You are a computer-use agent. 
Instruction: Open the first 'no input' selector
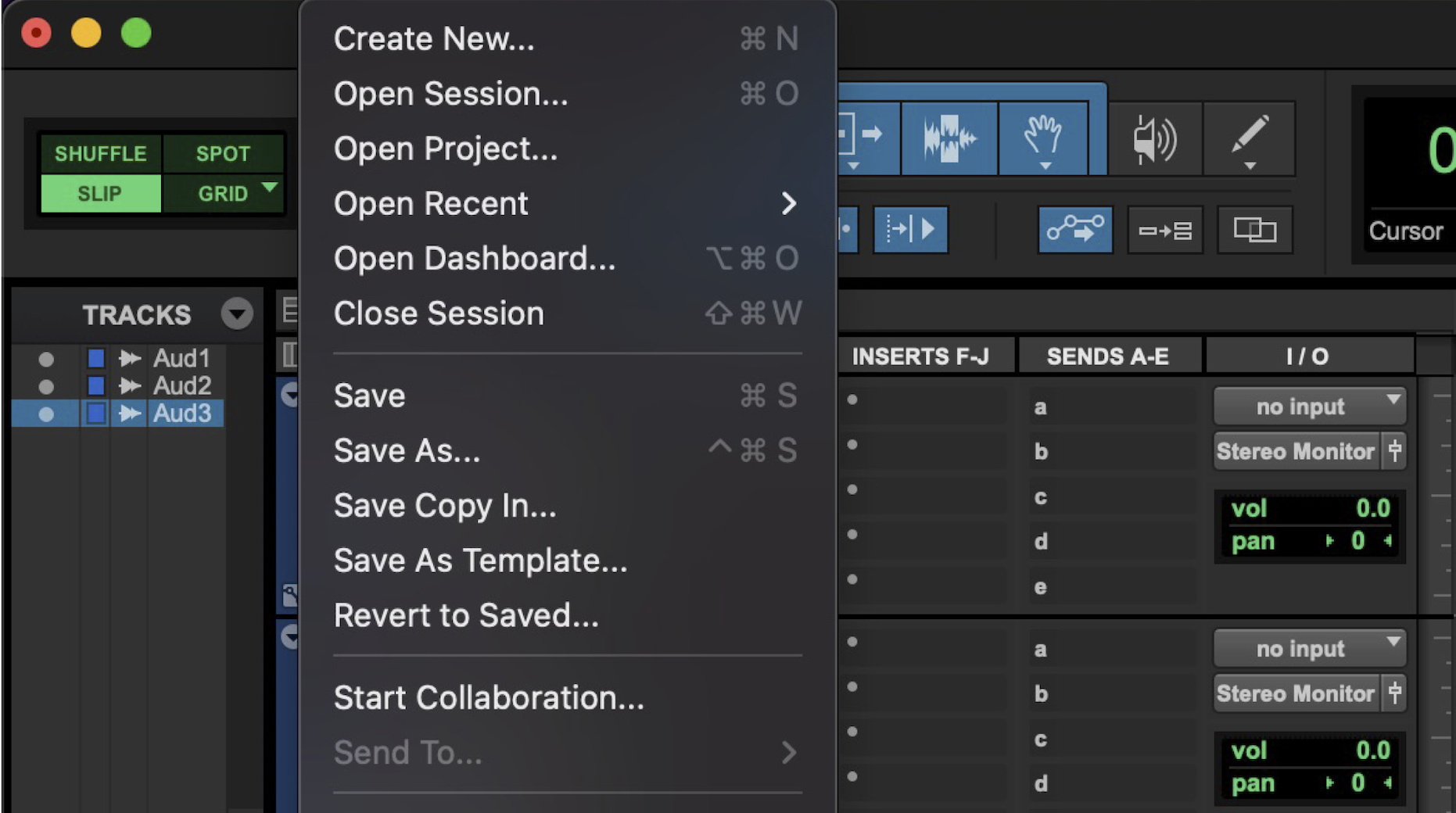[x=1309, y=406]
